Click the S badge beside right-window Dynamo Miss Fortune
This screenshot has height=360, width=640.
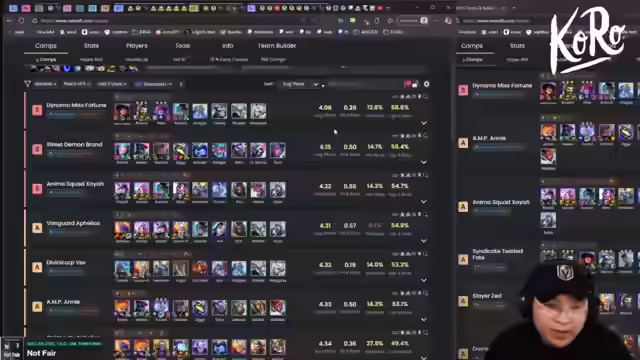(x=463, y=90)
